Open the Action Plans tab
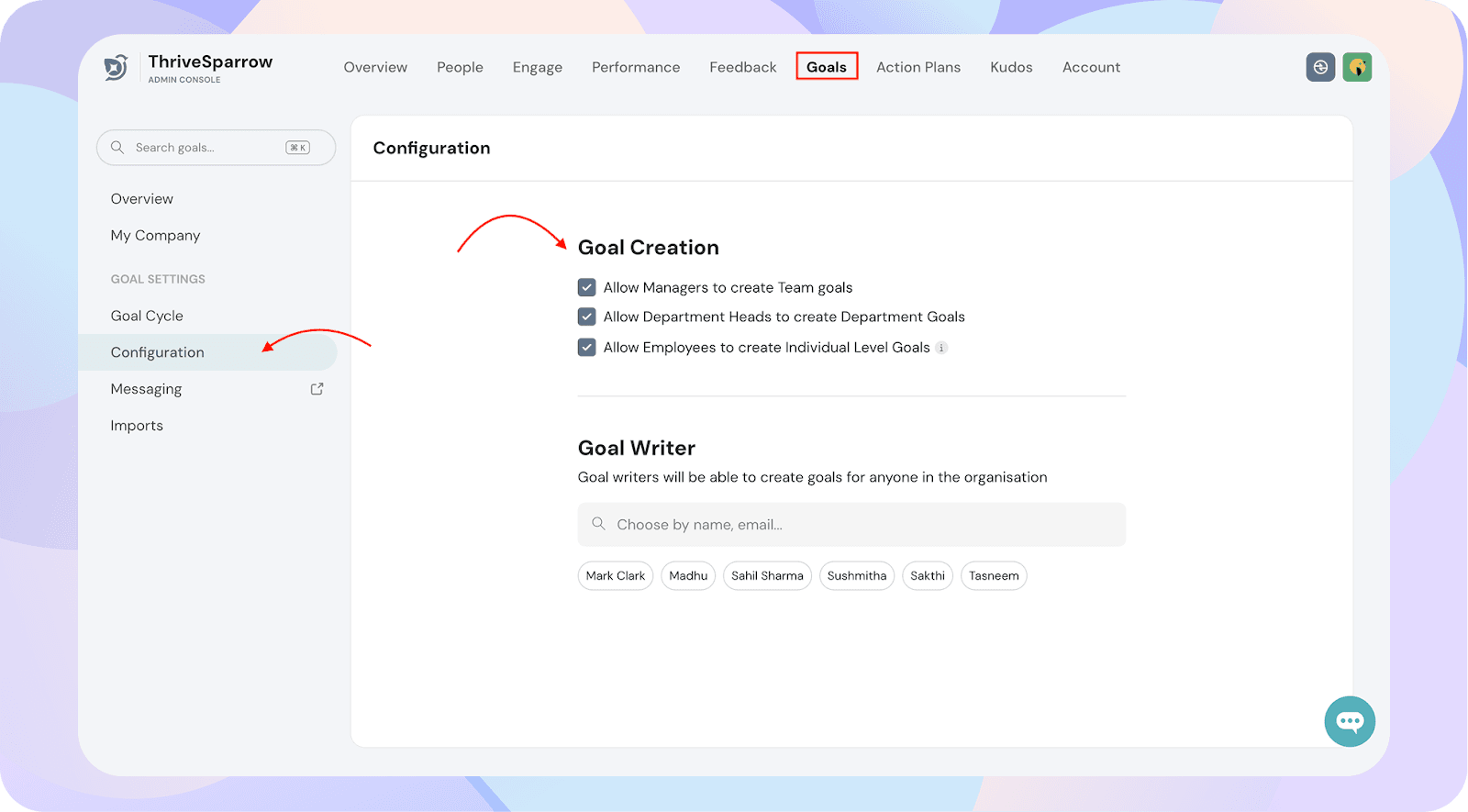This screenshot has width=1468, height=812. pyautogui.click(x=918, y=67)
